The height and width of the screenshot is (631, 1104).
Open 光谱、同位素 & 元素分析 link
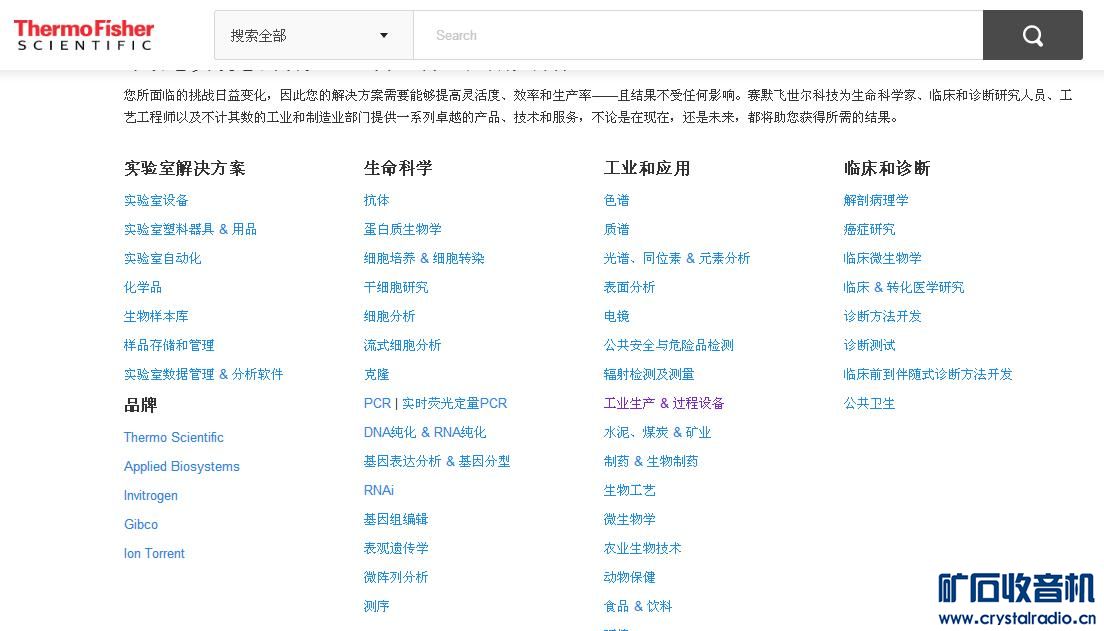pyautogui.click(x=677, y=258)
